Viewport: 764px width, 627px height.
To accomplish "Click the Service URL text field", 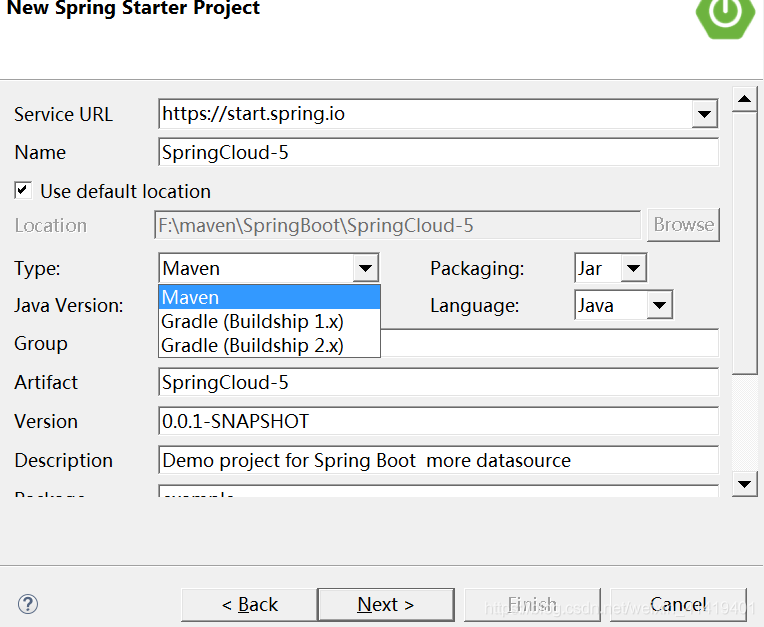I will (425, 114).
